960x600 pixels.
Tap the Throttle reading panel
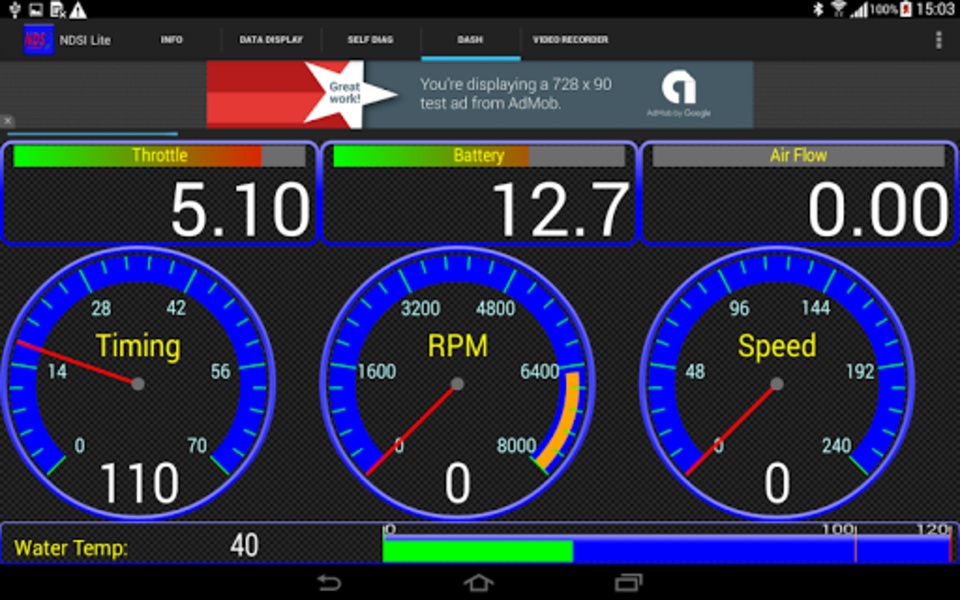[160, 193]
